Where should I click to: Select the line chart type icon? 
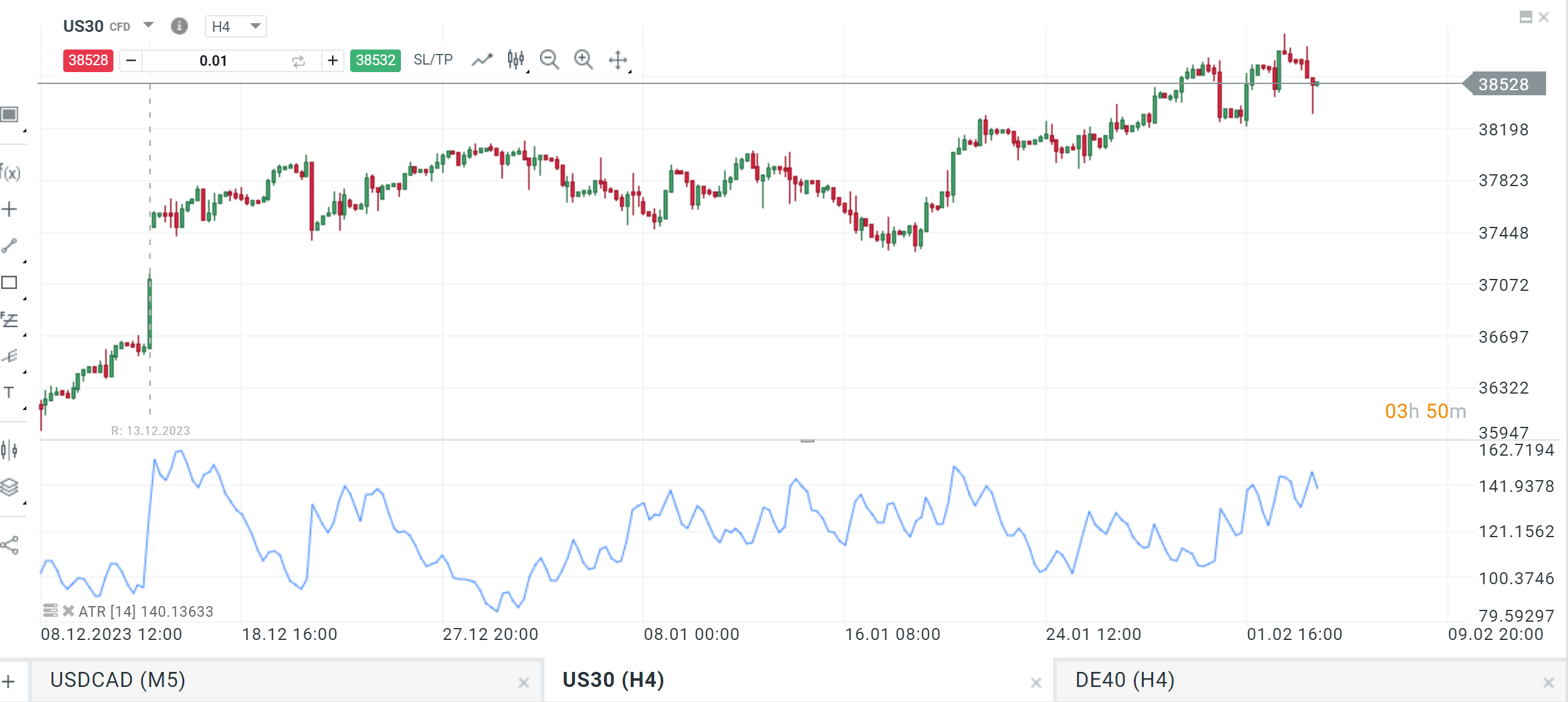point(482,60)
